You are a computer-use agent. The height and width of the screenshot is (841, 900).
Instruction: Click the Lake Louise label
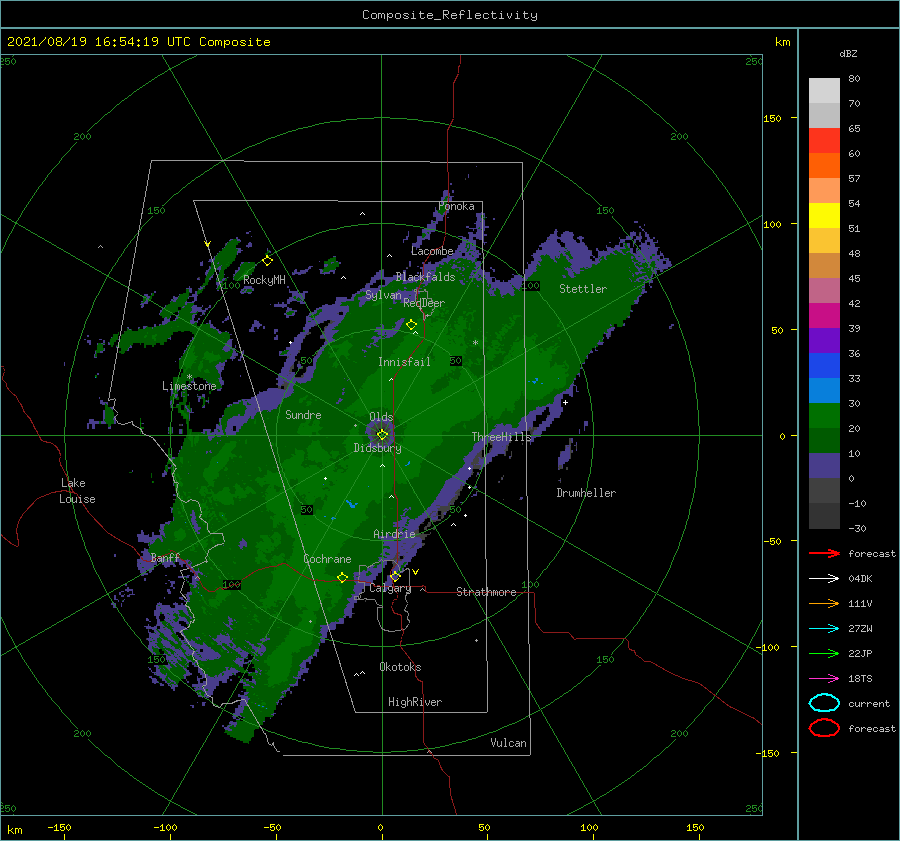[x=77, y=491]
